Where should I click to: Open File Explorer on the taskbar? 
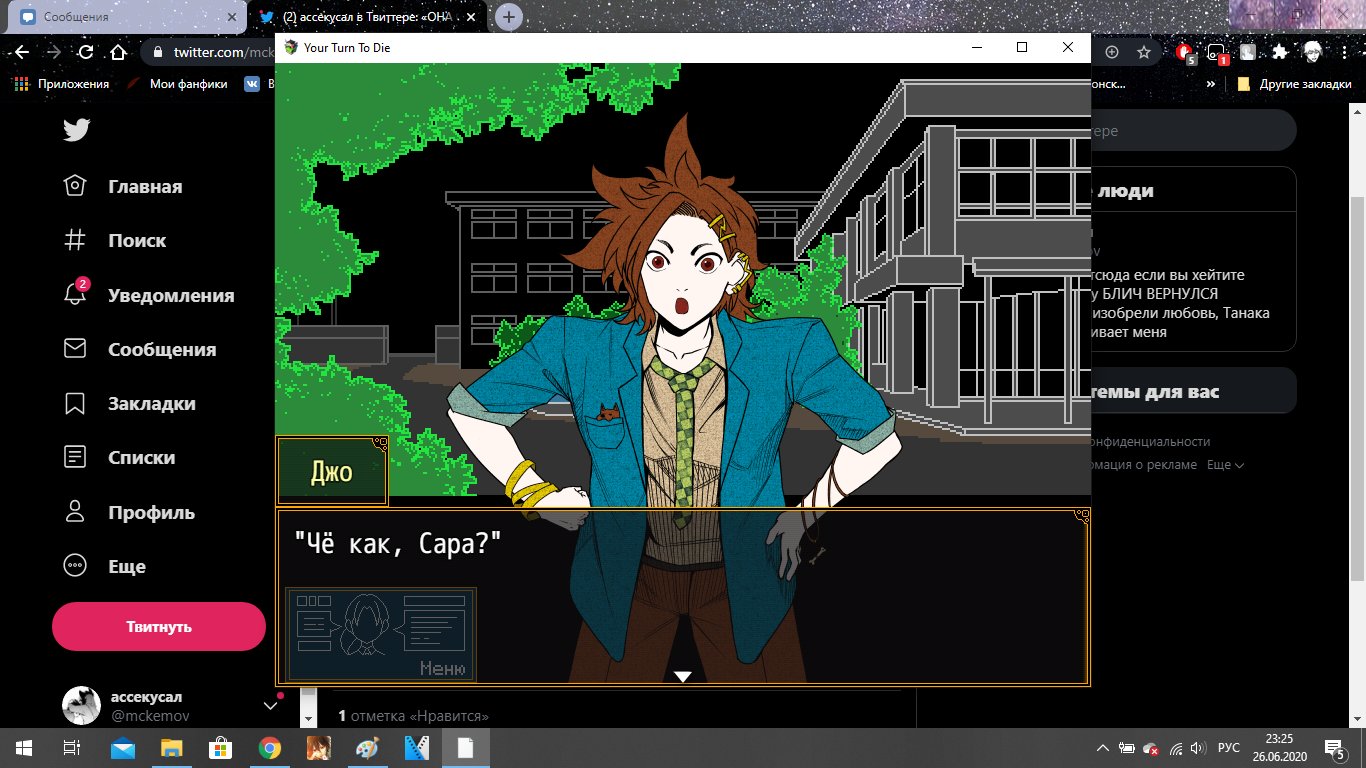(x=171, y=748)
